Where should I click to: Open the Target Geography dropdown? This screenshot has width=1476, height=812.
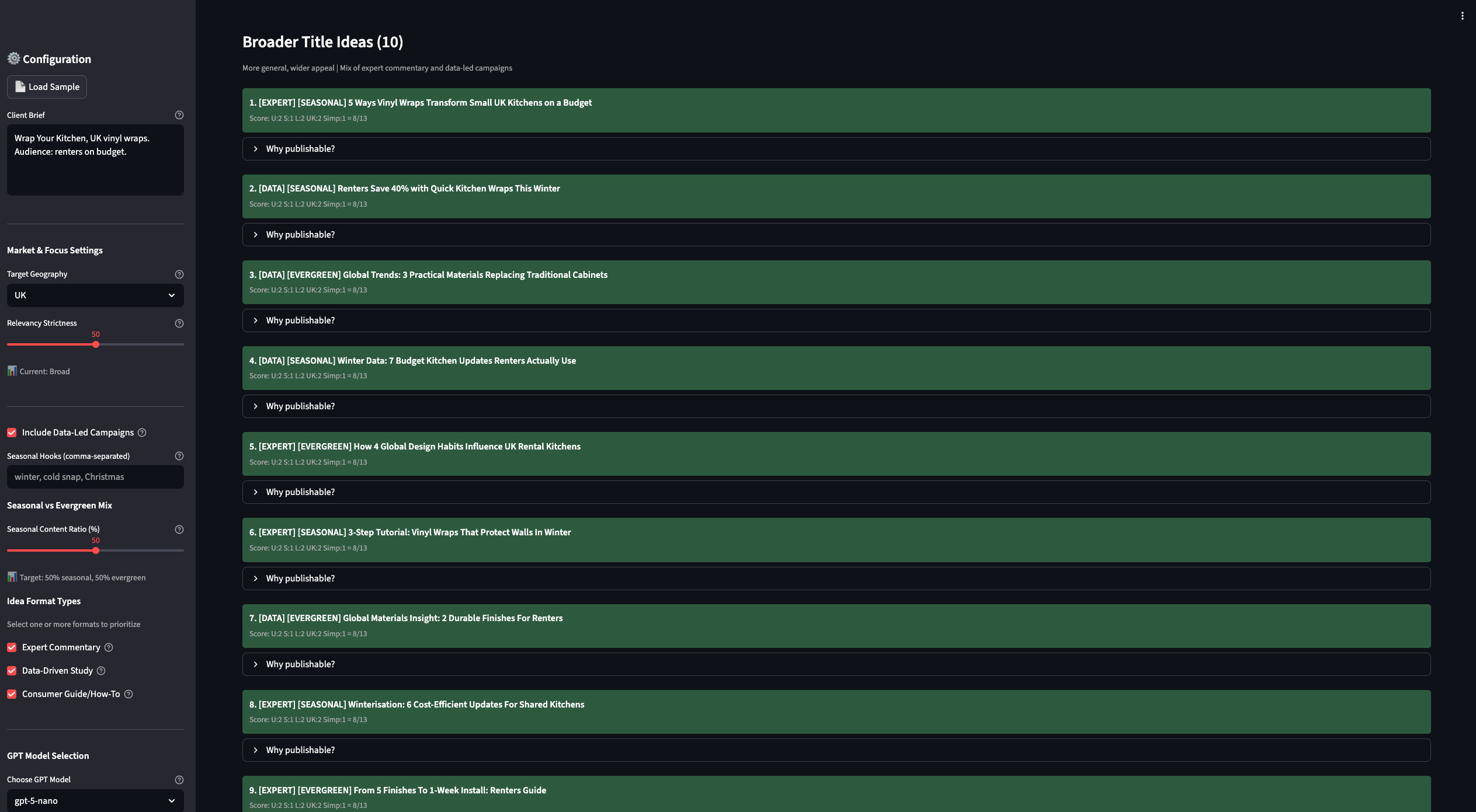(95, 295)
